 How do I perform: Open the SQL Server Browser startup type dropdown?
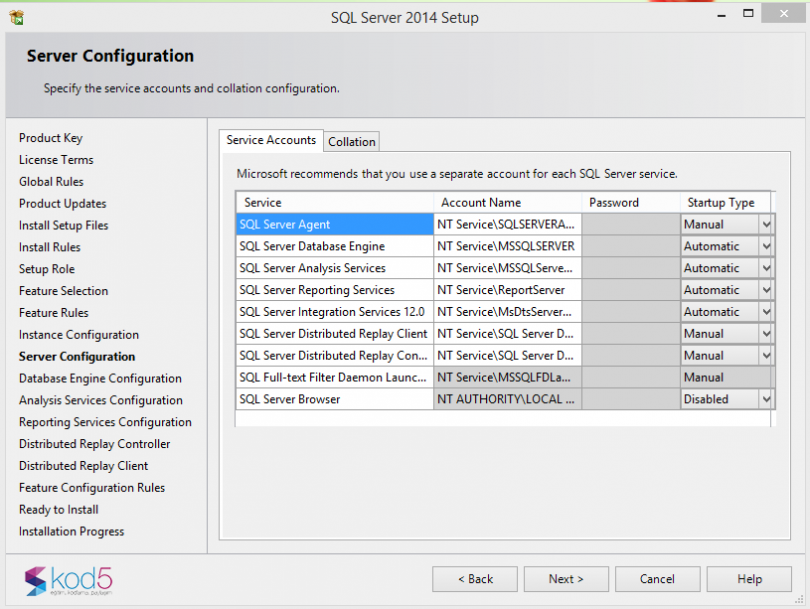(x=766, y=398)
